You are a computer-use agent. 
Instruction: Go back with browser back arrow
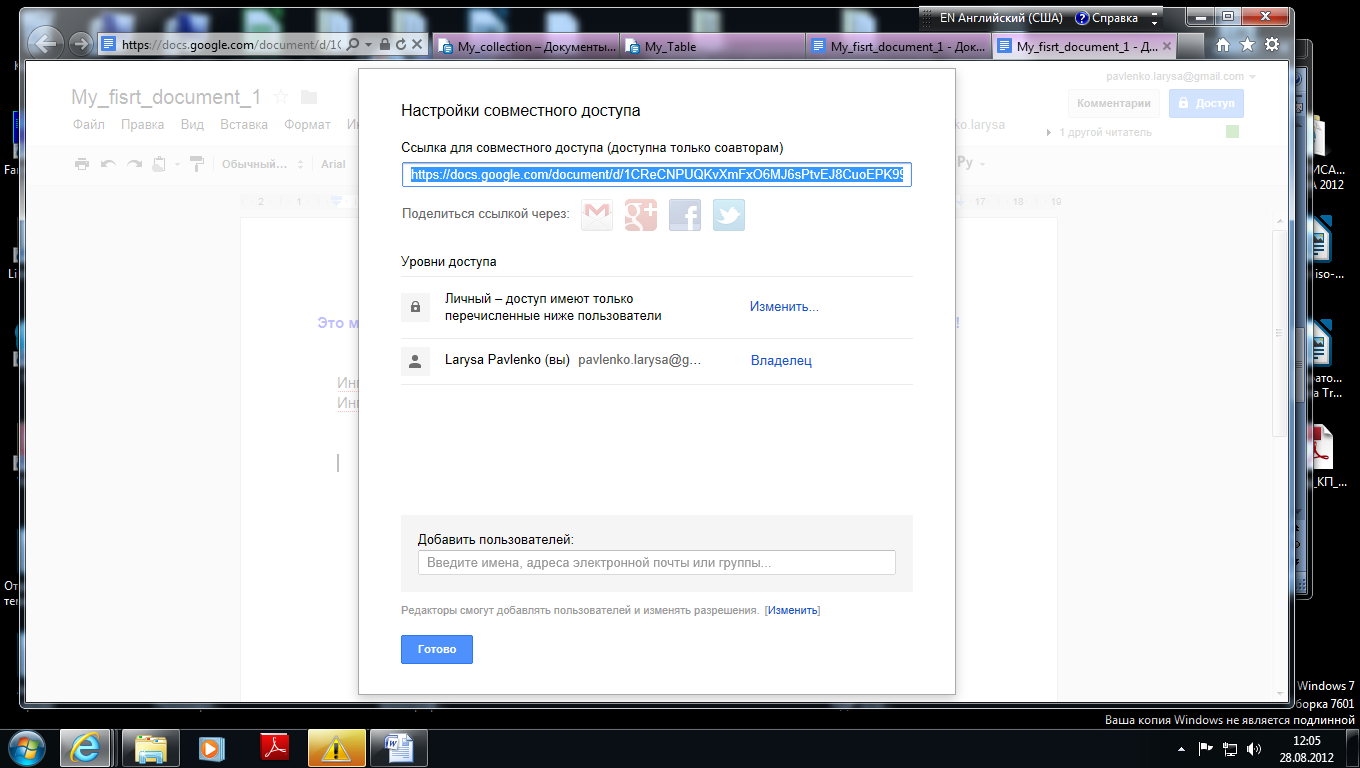[x=44, y=43]
